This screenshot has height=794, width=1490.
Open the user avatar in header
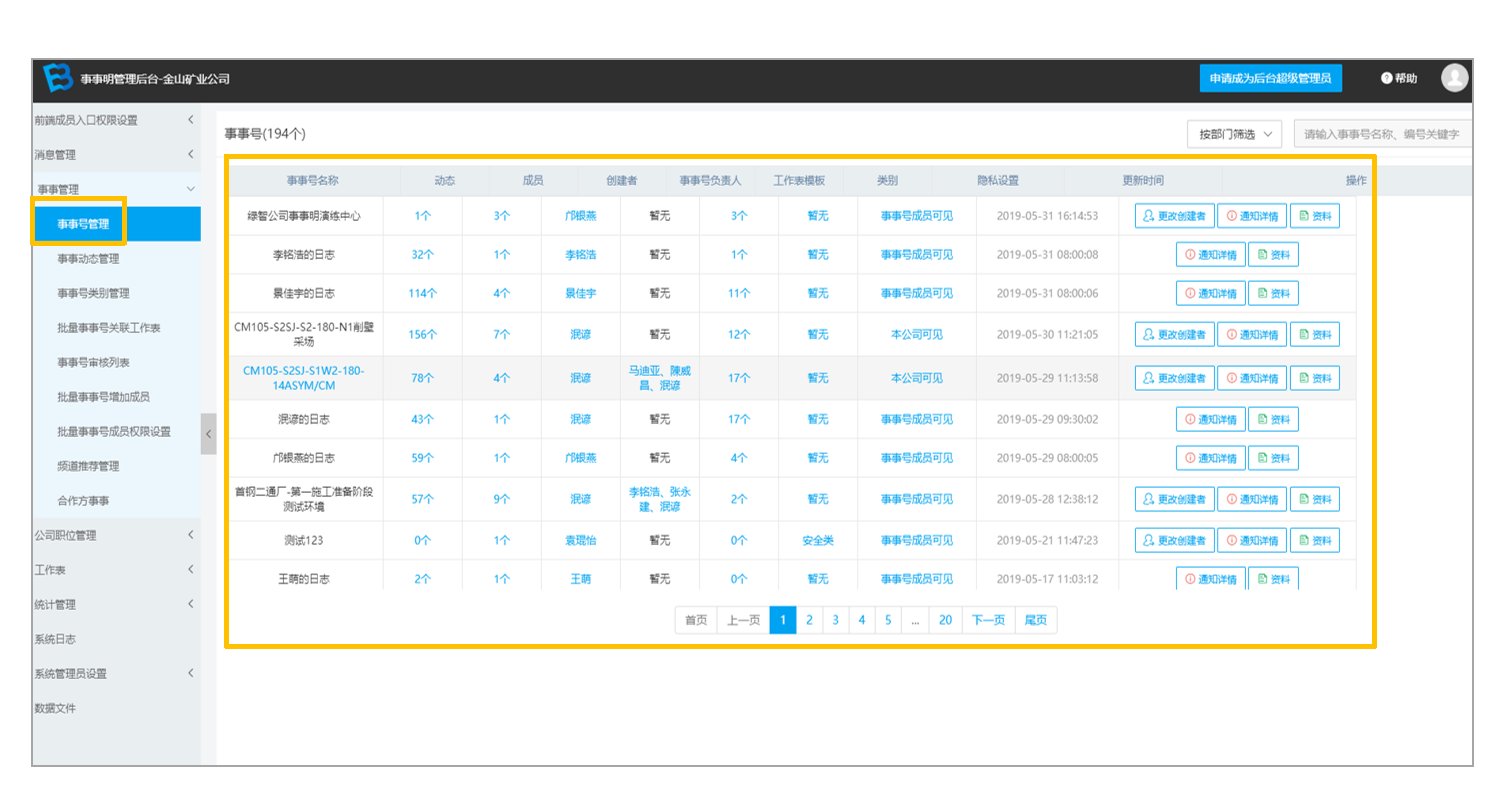coord(1455,77)
